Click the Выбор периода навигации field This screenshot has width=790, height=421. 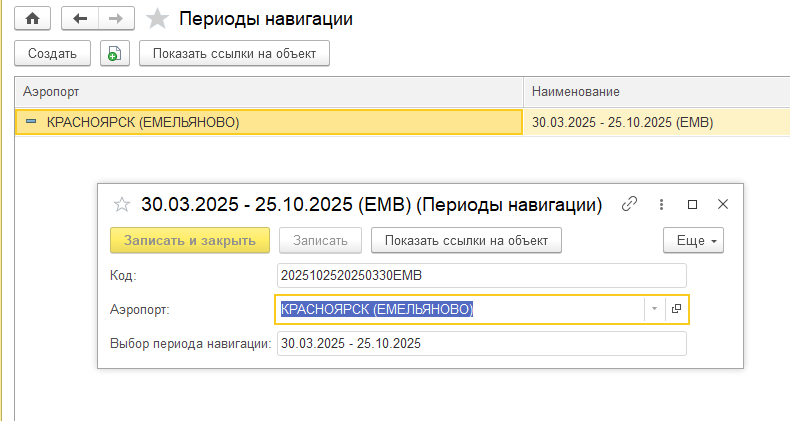coord(482,343)
